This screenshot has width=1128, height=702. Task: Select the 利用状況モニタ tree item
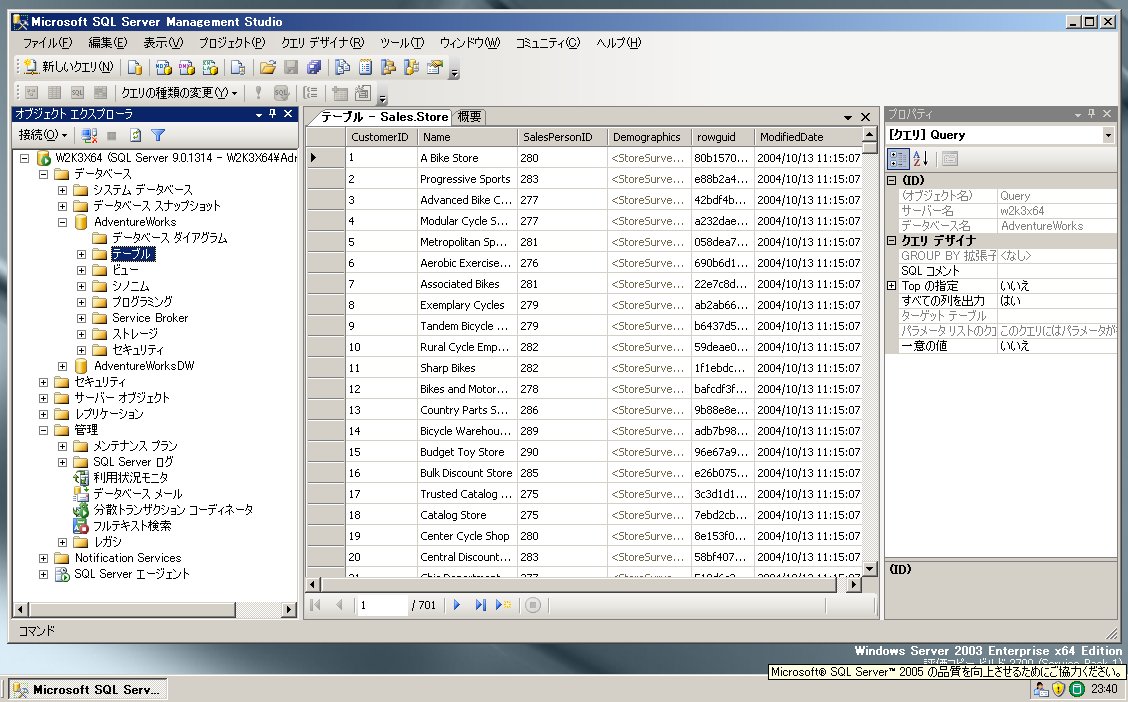(x=130, y=478)
